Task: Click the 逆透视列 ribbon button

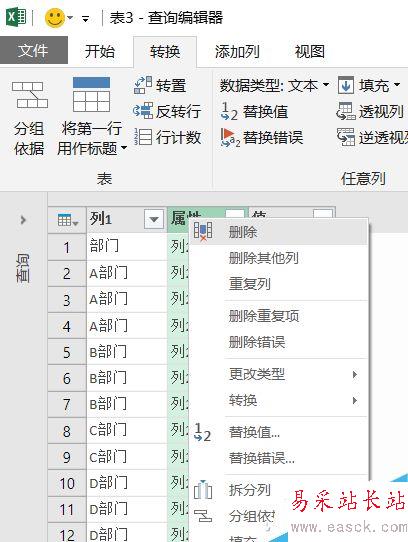Action: [x=372, y=138]
